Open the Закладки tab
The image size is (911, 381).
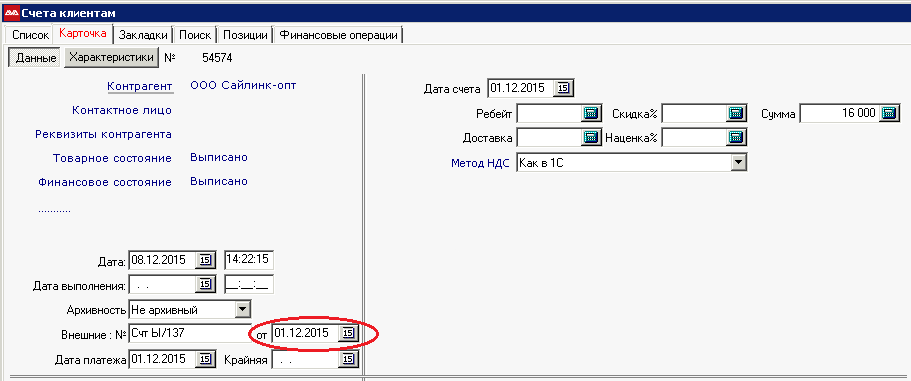pyautogui.click(x=143, y=35)
